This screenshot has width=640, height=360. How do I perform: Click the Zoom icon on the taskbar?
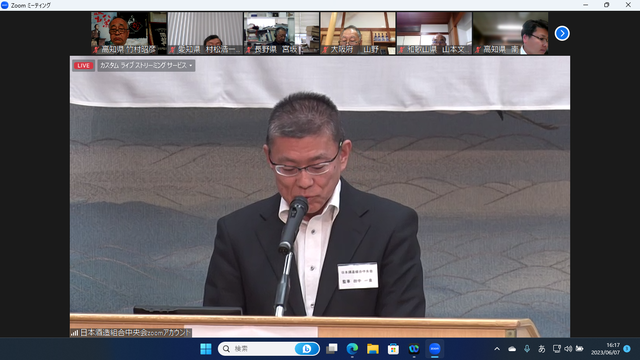click(434, 349)
